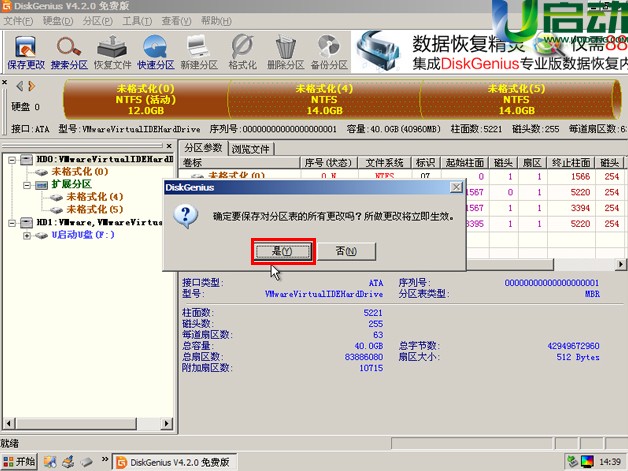The image size is (628, 471).
Task: Open the 工具(T) menu
Action: point(137,21)
